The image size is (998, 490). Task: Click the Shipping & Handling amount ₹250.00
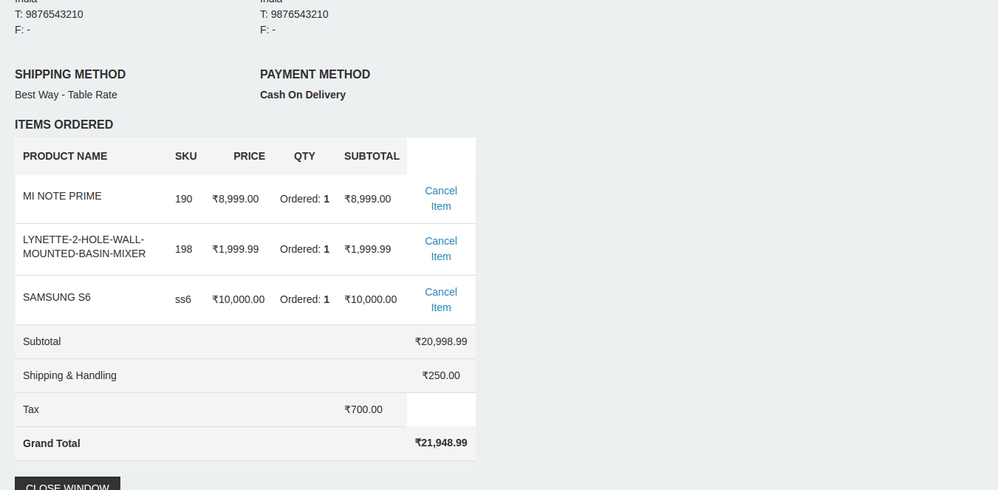click(440, 375)
